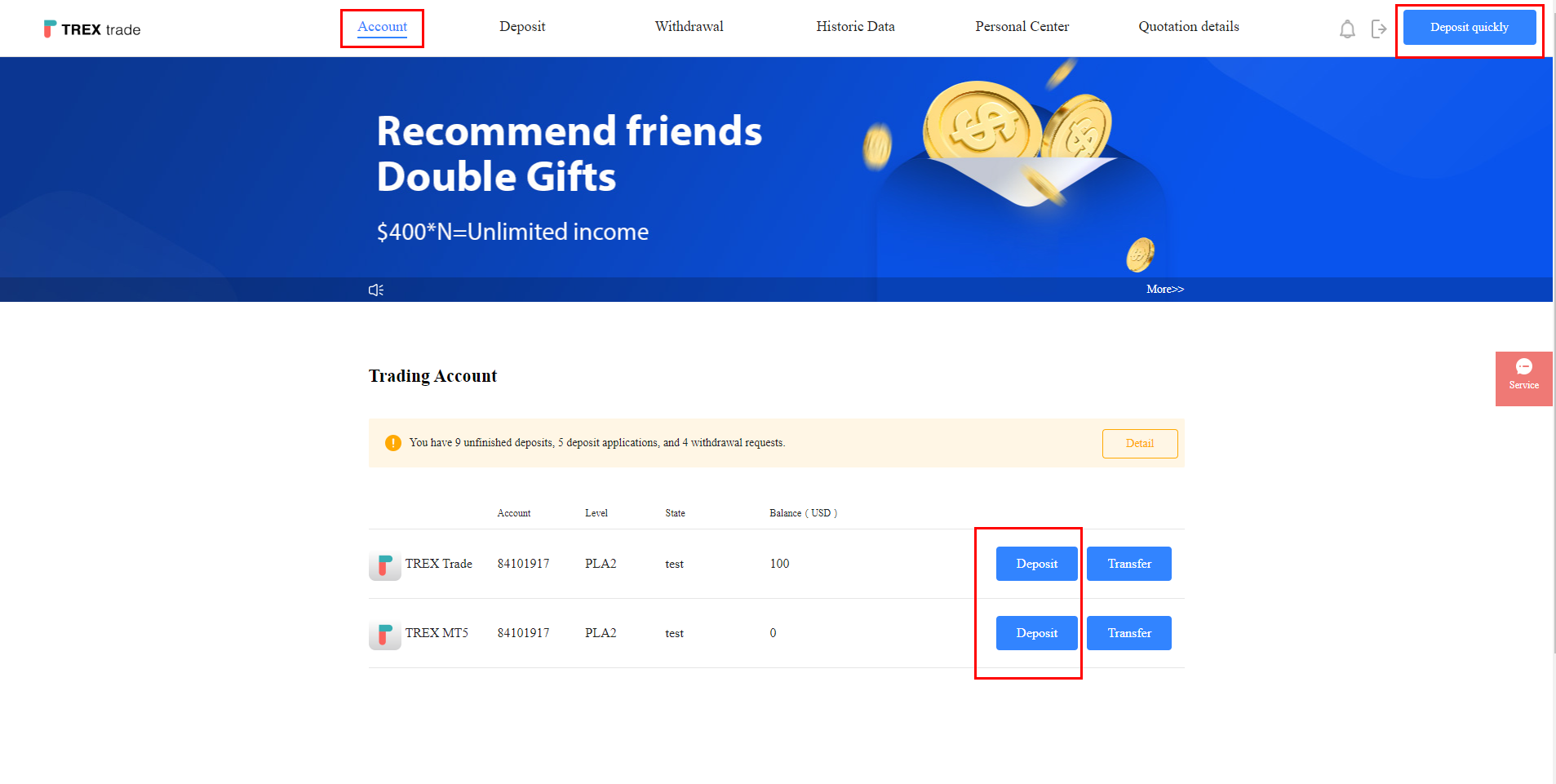
Task: Click the announcement speaker icon
Action: 376,290
